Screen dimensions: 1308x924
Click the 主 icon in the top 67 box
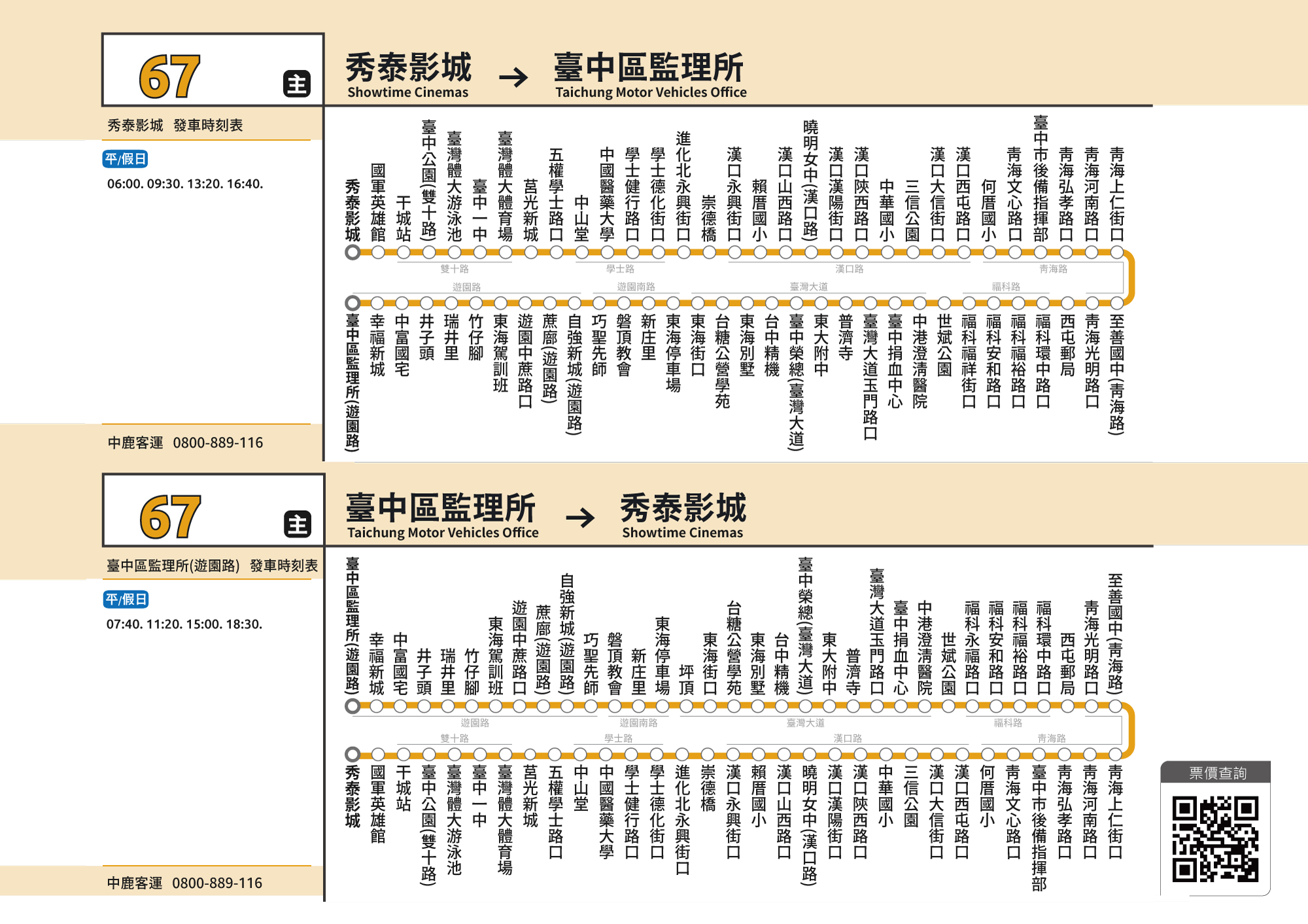[297, 84]
